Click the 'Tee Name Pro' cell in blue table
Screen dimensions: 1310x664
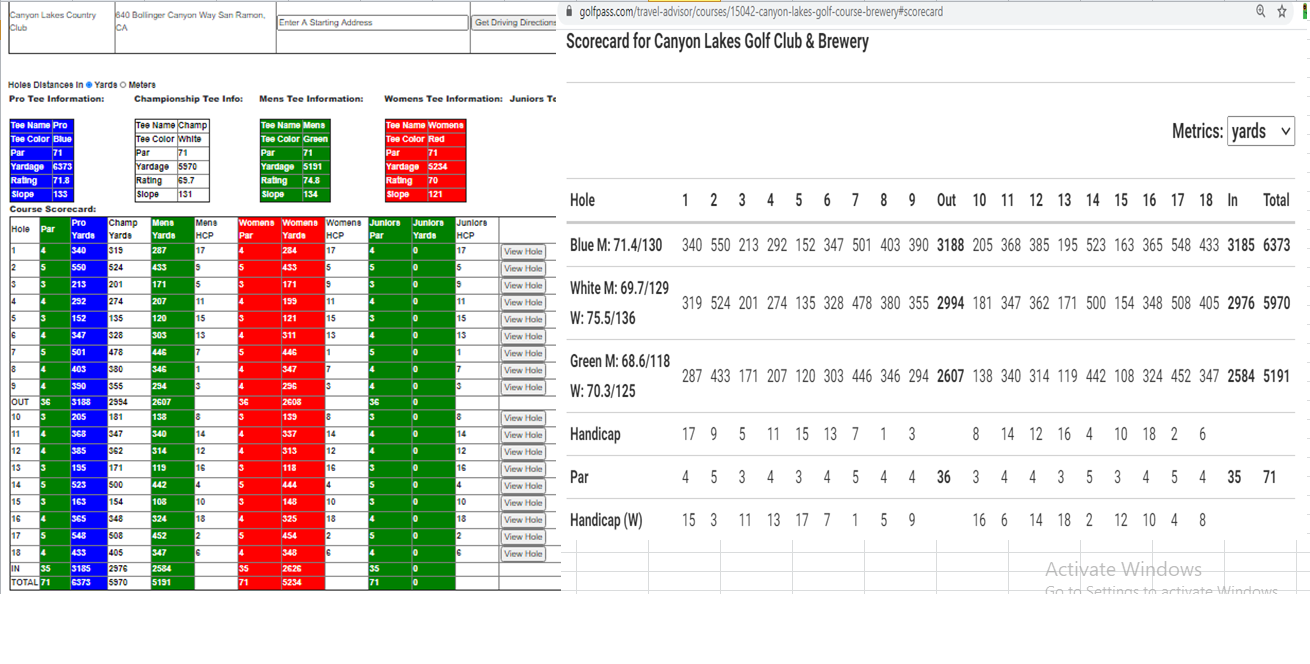pyautogui.click(x=41, y=125)
